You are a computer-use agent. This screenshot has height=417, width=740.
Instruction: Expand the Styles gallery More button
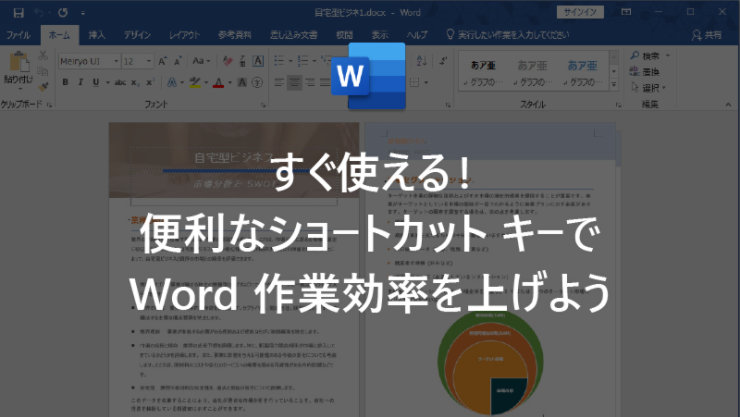point(614,85)
